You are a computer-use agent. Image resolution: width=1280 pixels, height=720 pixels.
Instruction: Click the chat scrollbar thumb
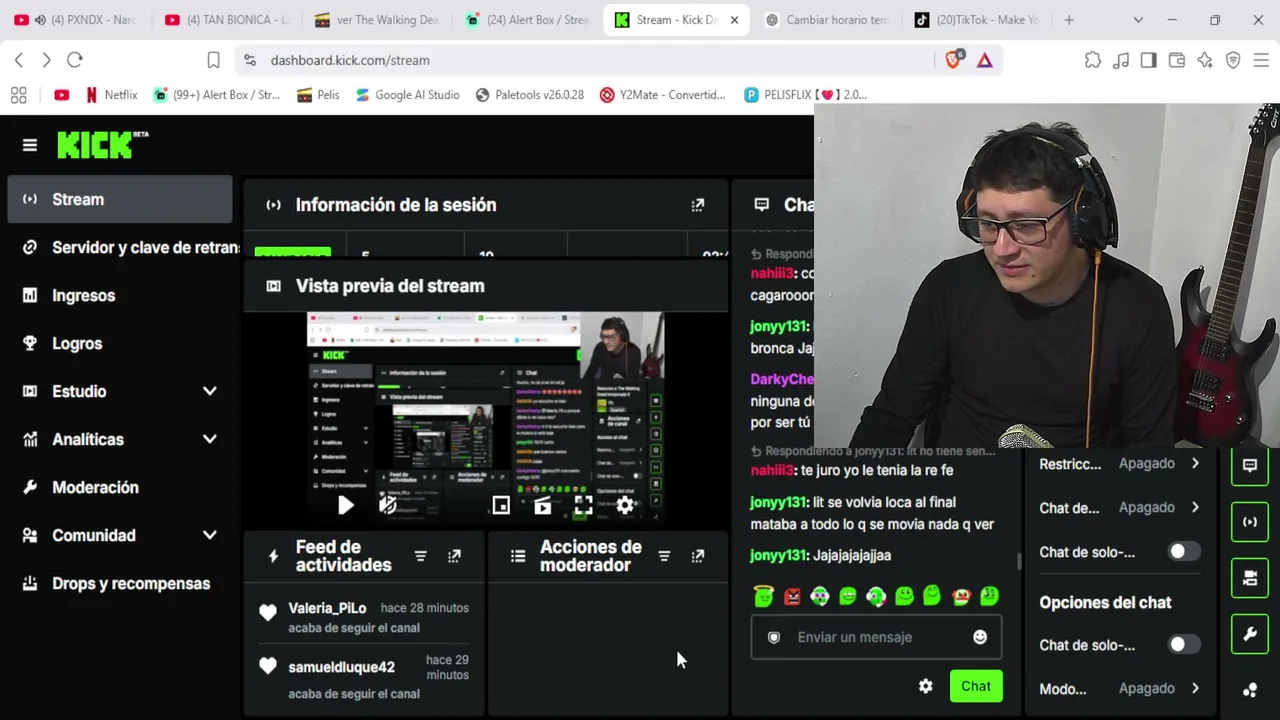1019,562
